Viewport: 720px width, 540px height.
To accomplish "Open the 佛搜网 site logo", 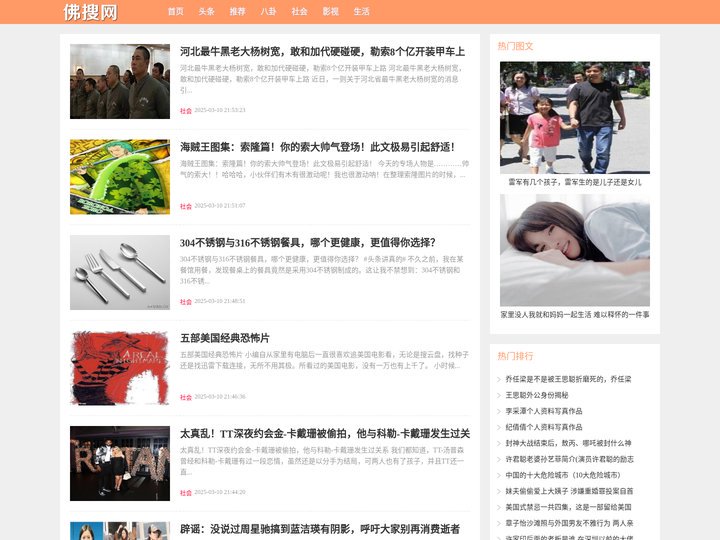I will click(90, 12).
